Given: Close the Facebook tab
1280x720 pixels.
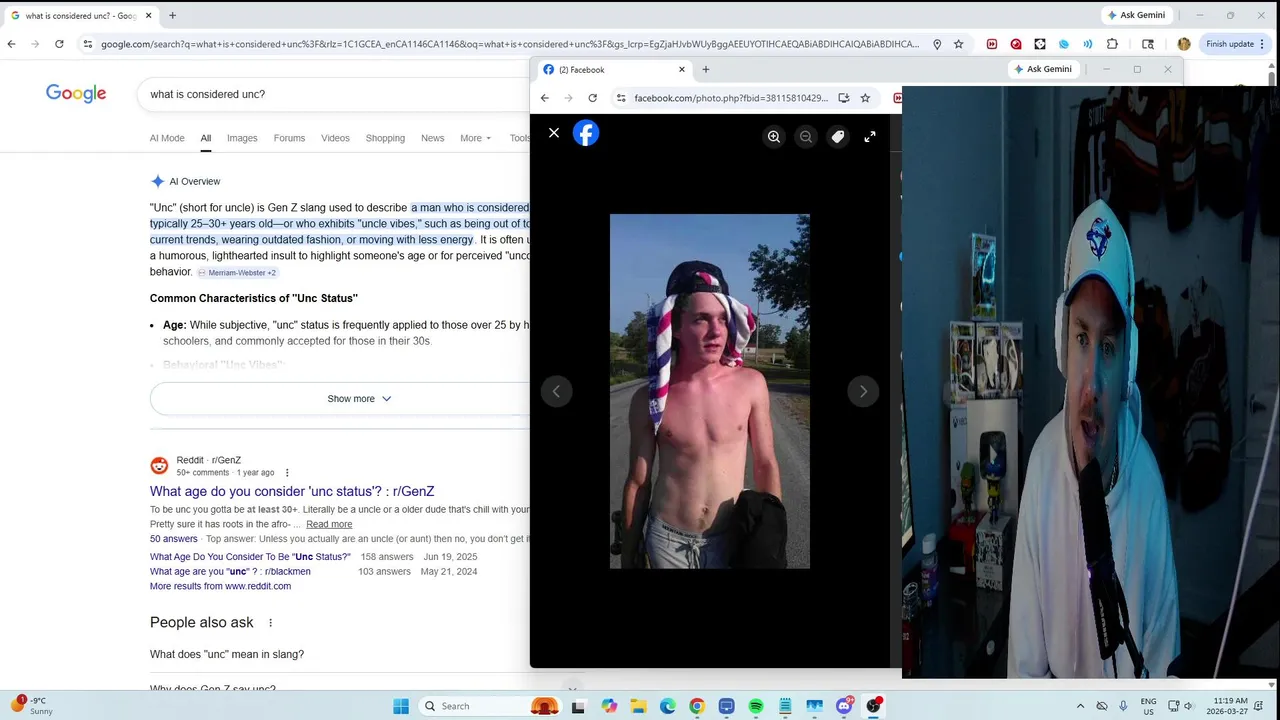Looking at the screenshot, I should (x=682, y=70).
